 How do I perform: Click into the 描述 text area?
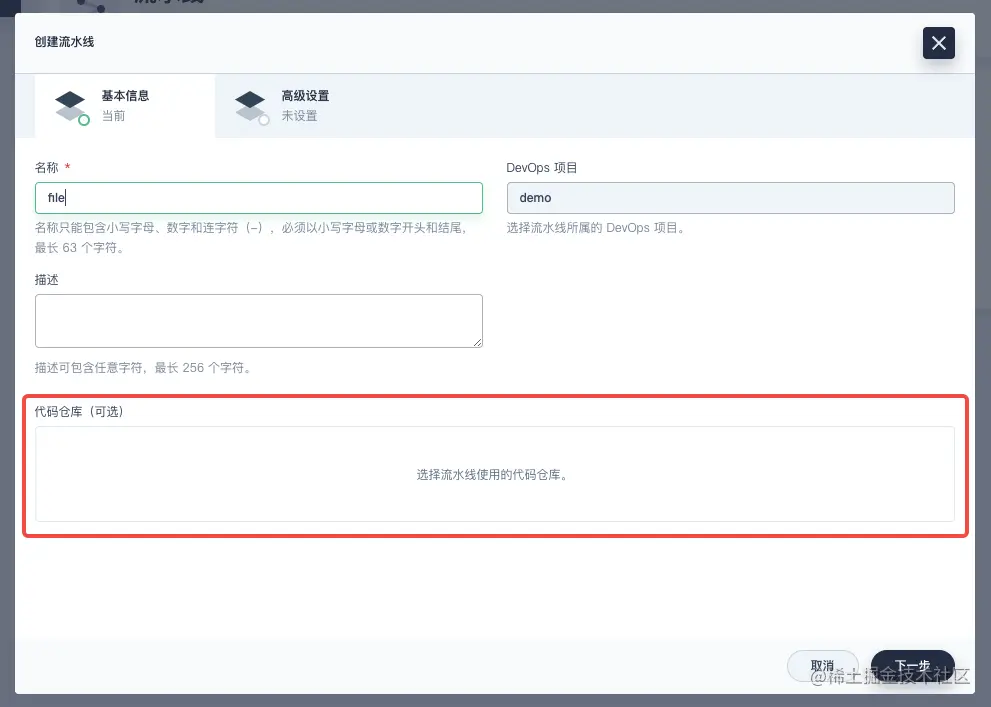click(258, 321)
